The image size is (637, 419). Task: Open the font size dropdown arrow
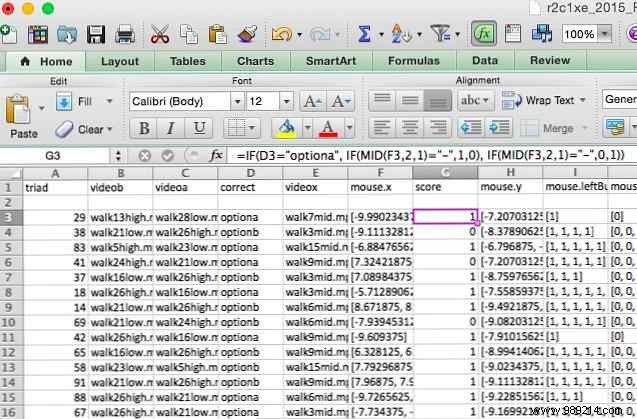click(286, 101)
